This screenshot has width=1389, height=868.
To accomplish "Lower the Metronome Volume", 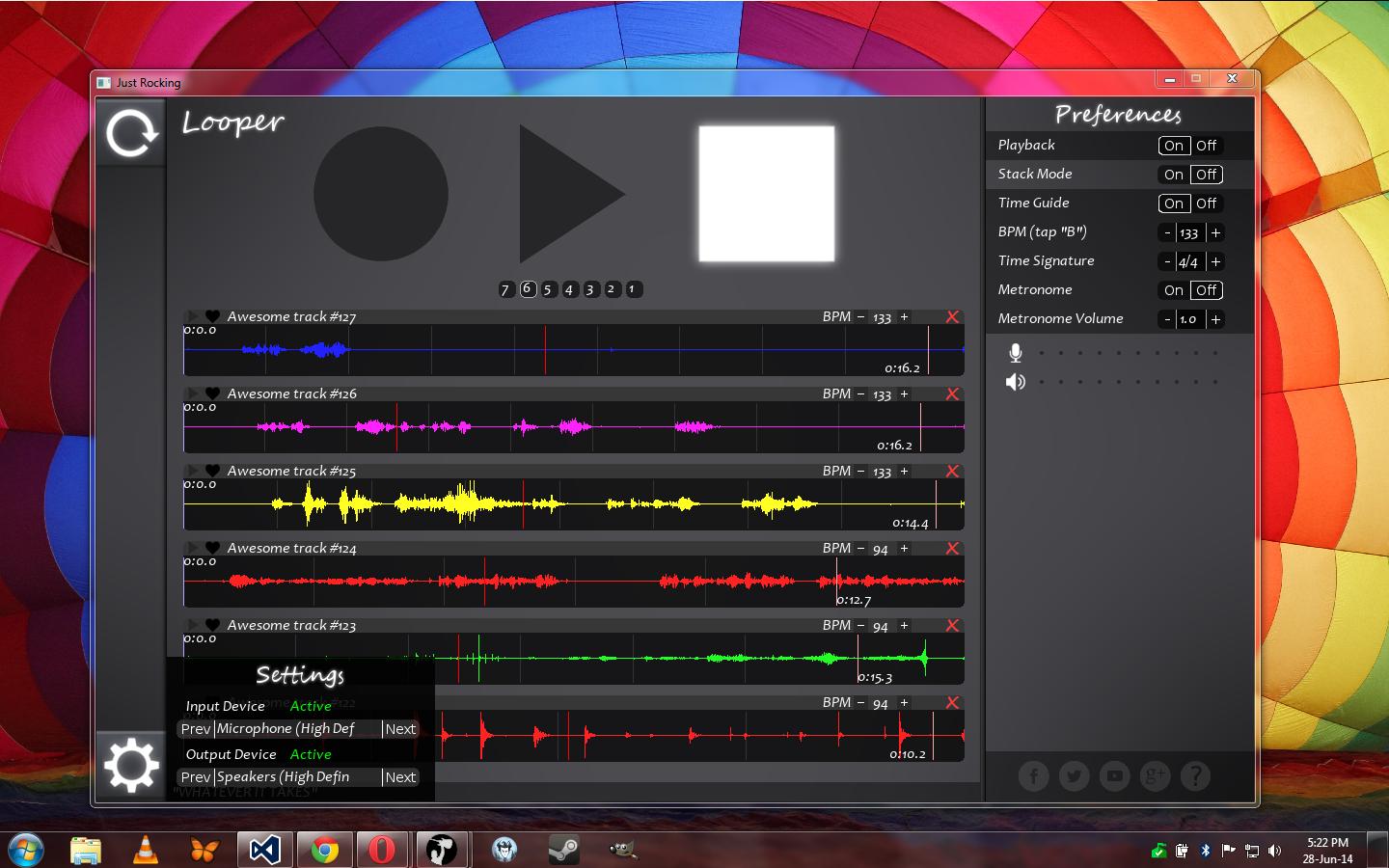I will point(1167,319).
